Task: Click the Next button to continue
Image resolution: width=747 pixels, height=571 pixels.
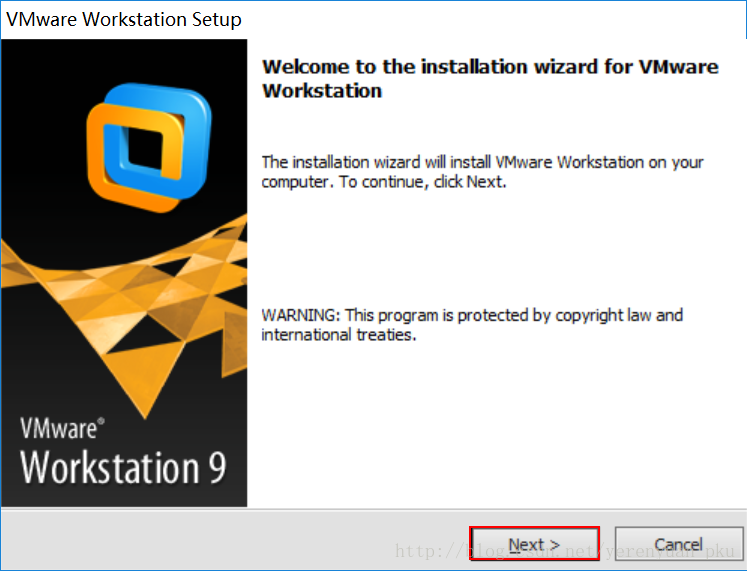Action: (x=534, y=545)
